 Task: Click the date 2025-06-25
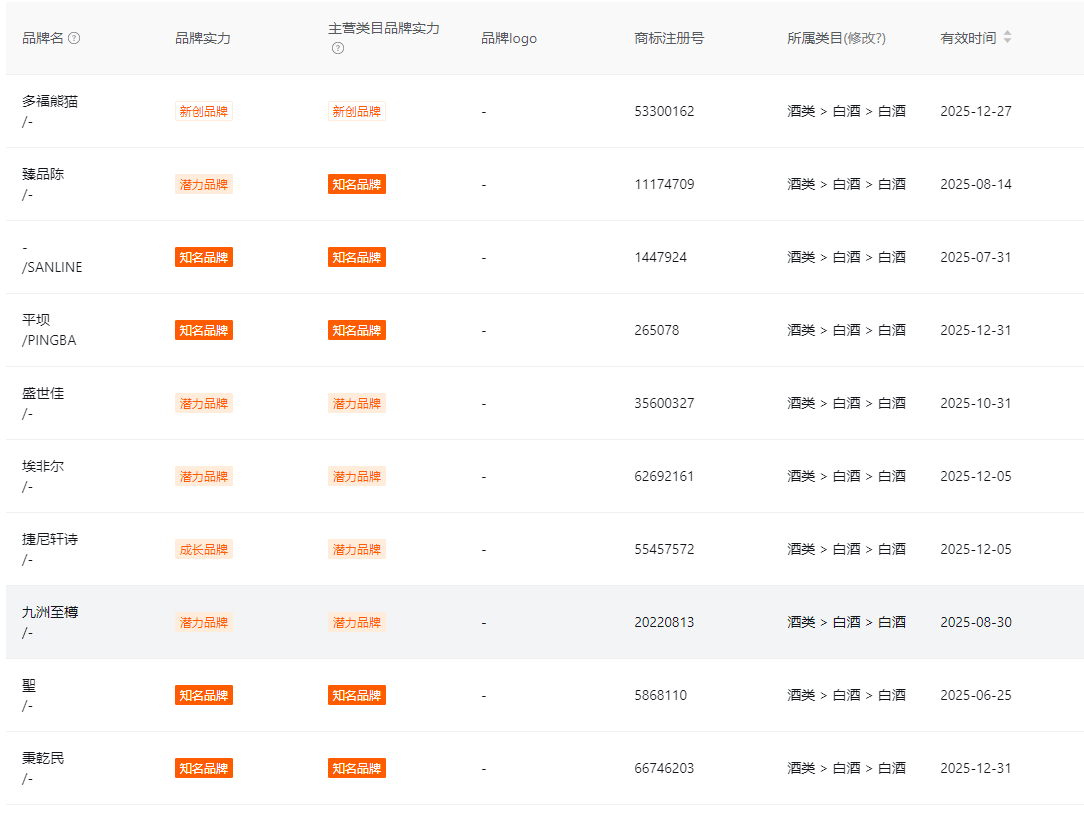pyautogui.click(x=975, y=695)
